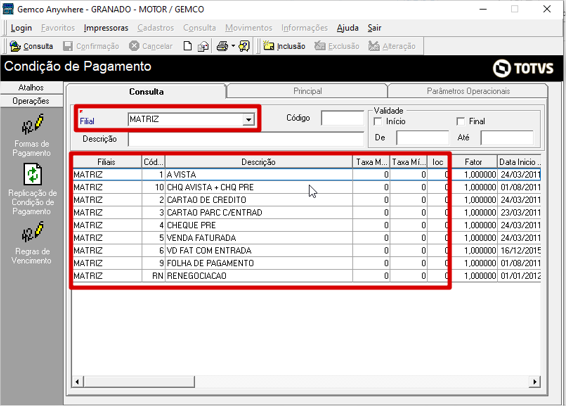
Task: Open Regras de Vencimento sidebar icon
Action: pos(32,232)
